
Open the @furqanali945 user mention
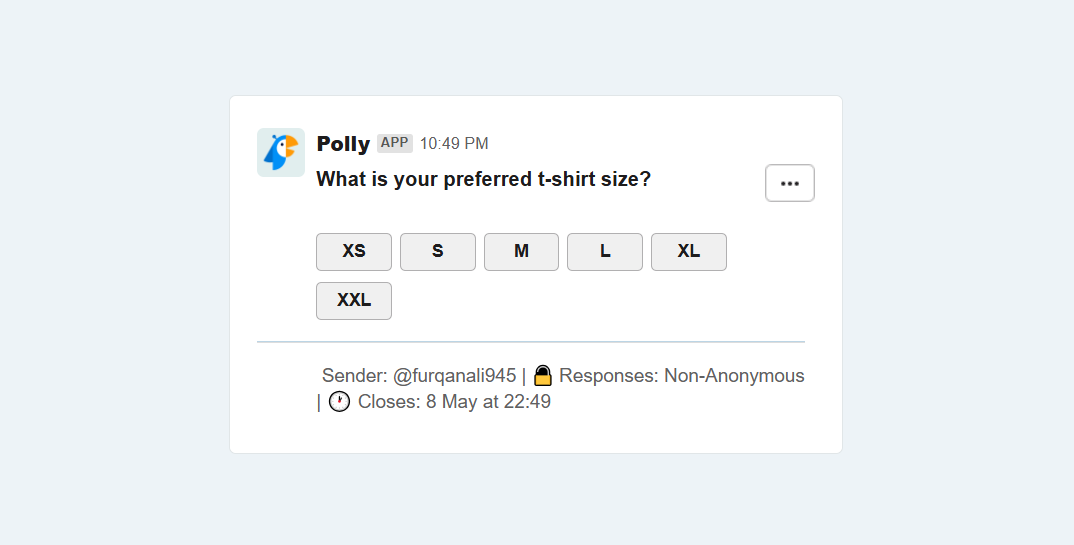[x=454, y=376]
